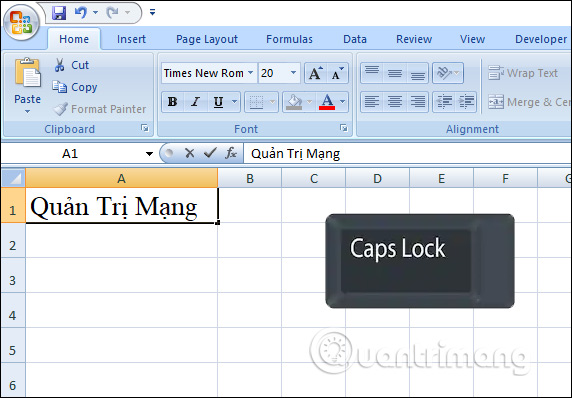Click the Paste clipboard icon
Viewport: 572px width, 398px height.
(x=28, y=73)
